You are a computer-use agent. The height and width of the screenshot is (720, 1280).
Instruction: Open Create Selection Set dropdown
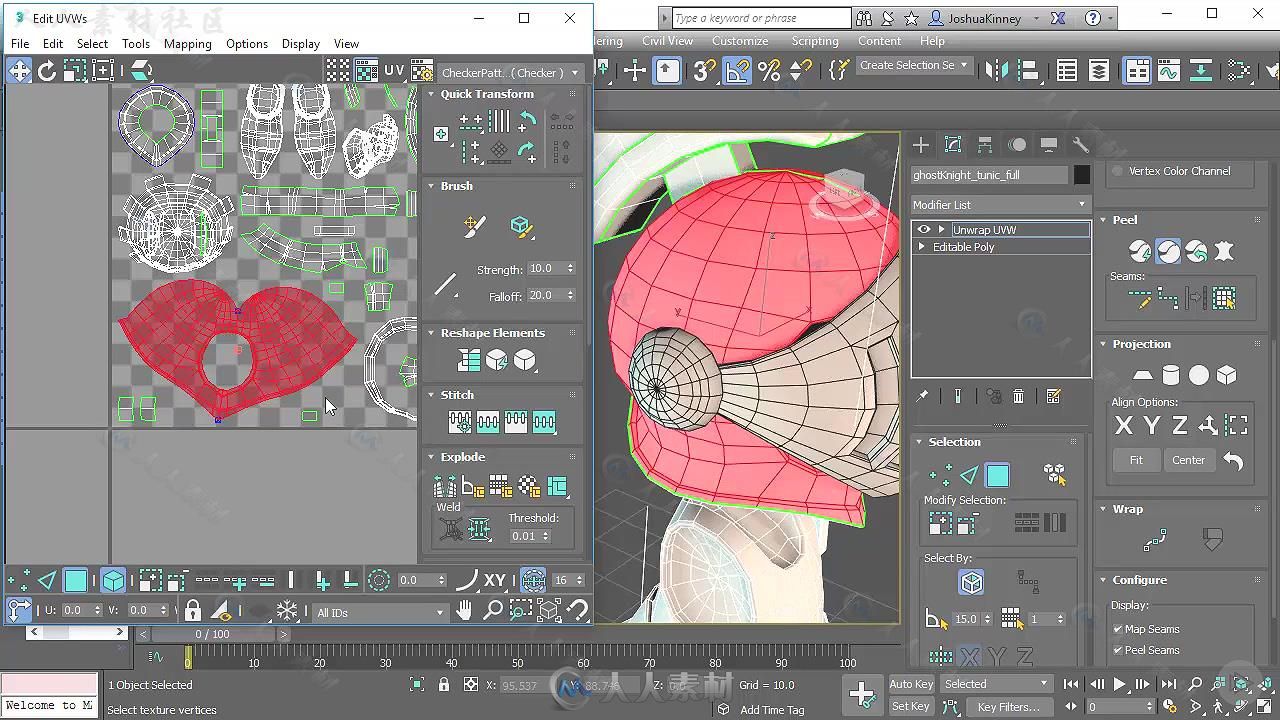coord(914,65)
